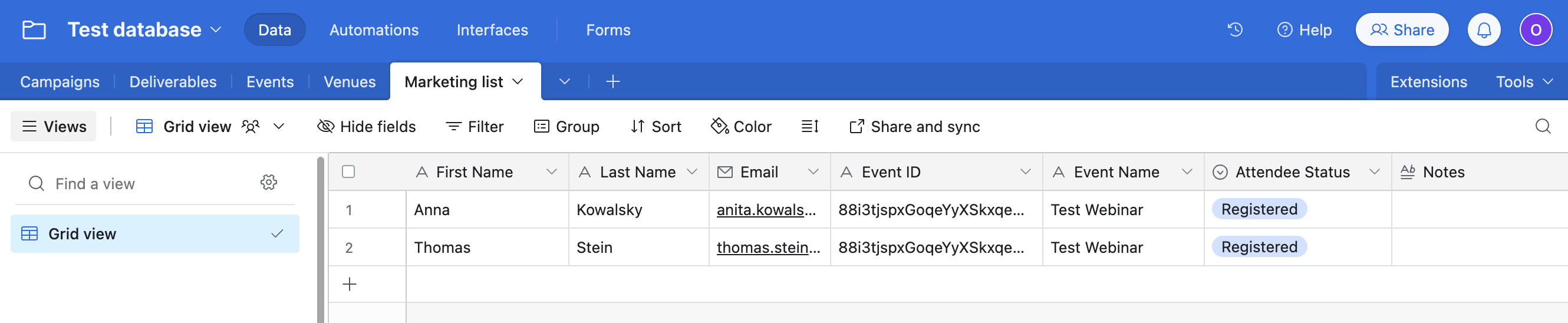
Task: Open the Interfaces tab
Action: tap(492, 30)
